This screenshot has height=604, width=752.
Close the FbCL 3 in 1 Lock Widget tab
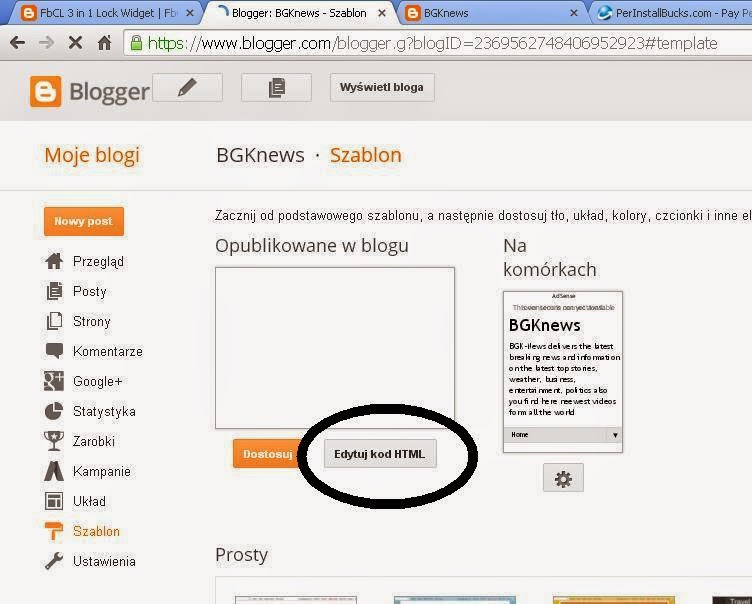point(190,13)
